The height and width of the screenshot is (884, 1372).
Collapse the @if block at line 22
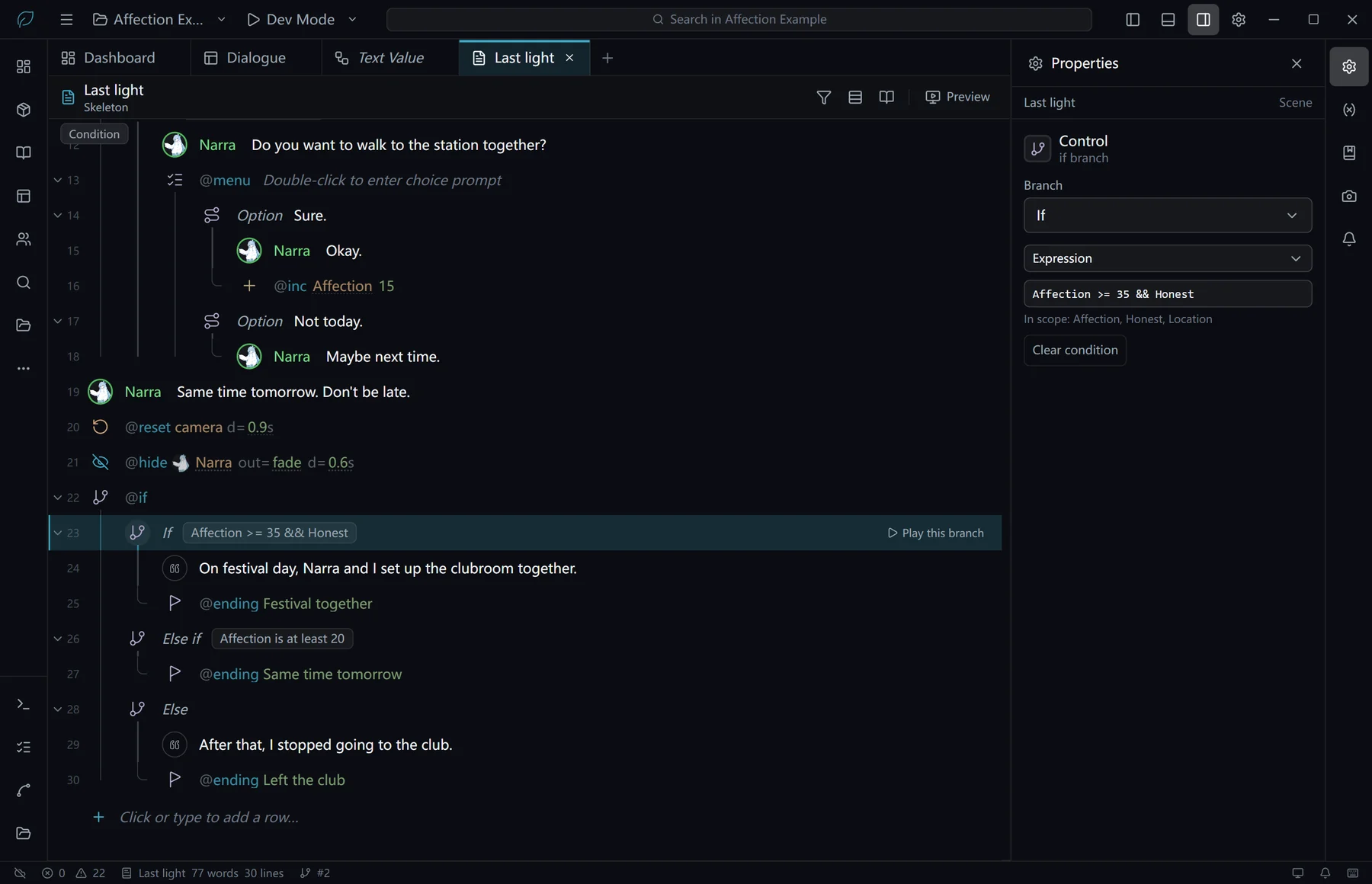click(x=58, y=498)
